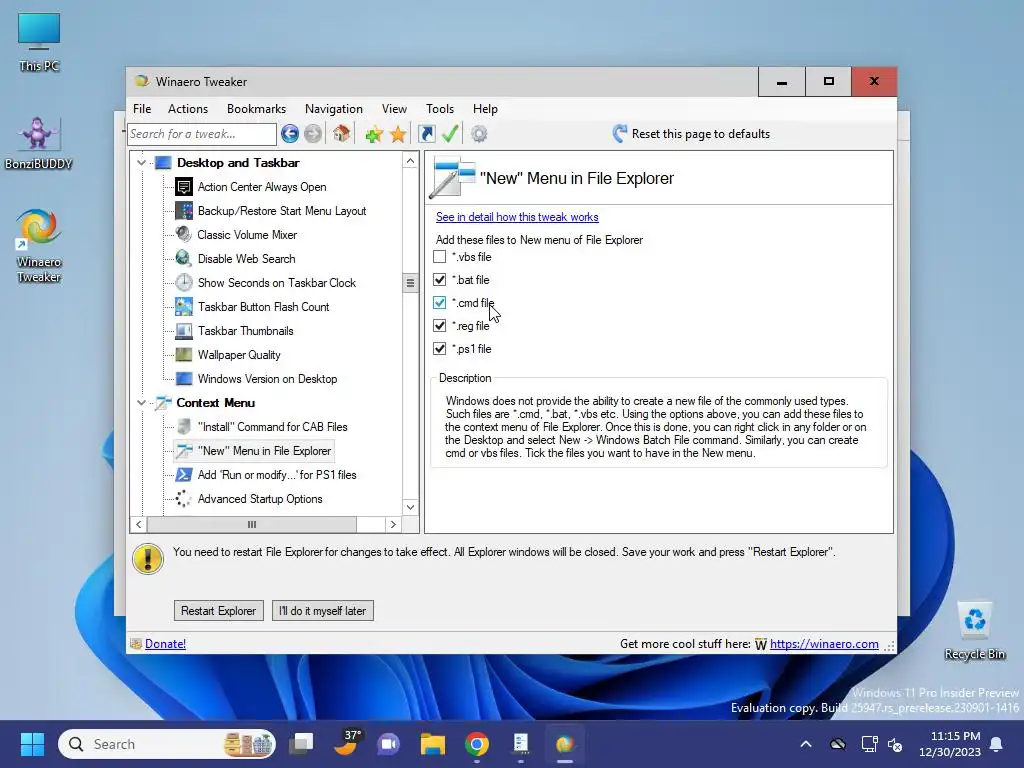Viewport: 1024px width, 768px height.
Task: Select the This PC desktop icon
Action: 39,42
